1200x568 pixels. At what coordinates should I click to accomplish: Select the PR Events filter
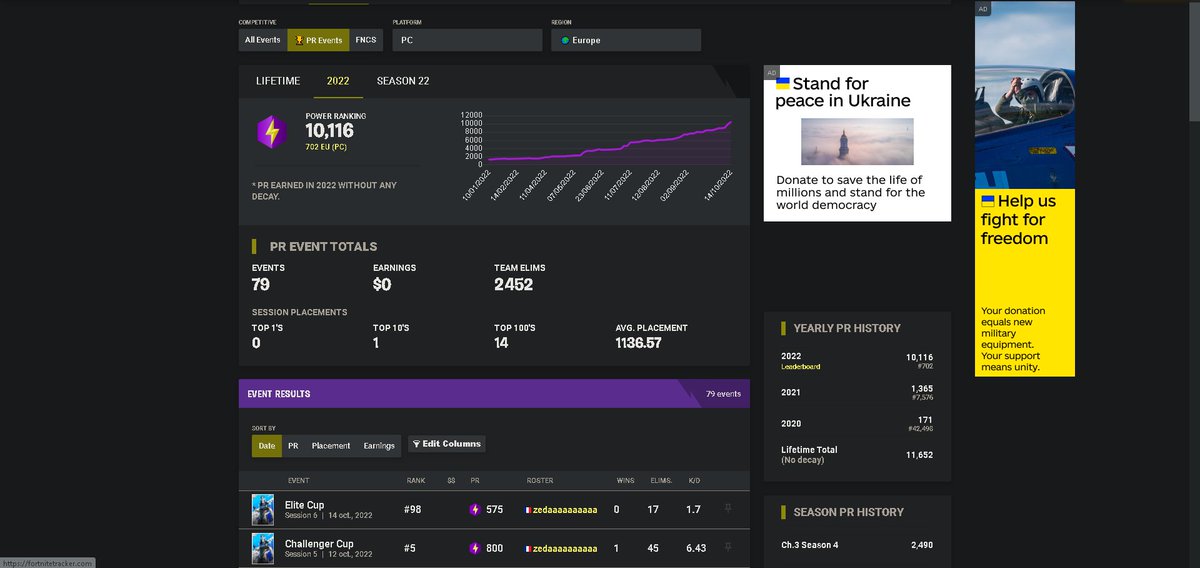(318, 40)
